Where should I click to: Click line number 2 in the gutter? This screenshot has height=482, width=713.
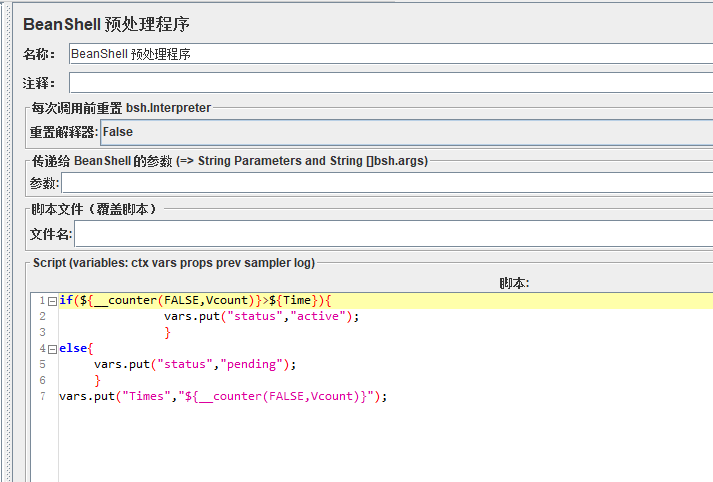[x=42, y=316]
